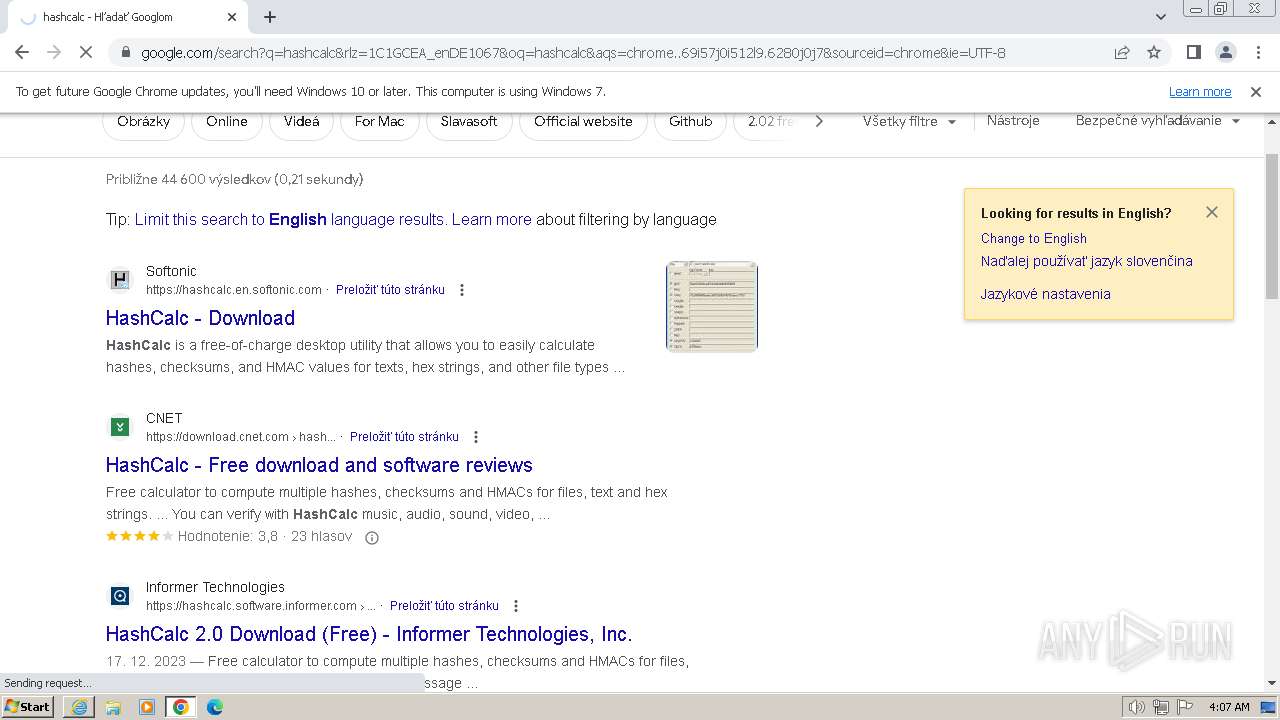Select Online filter chip

point(227,122)
